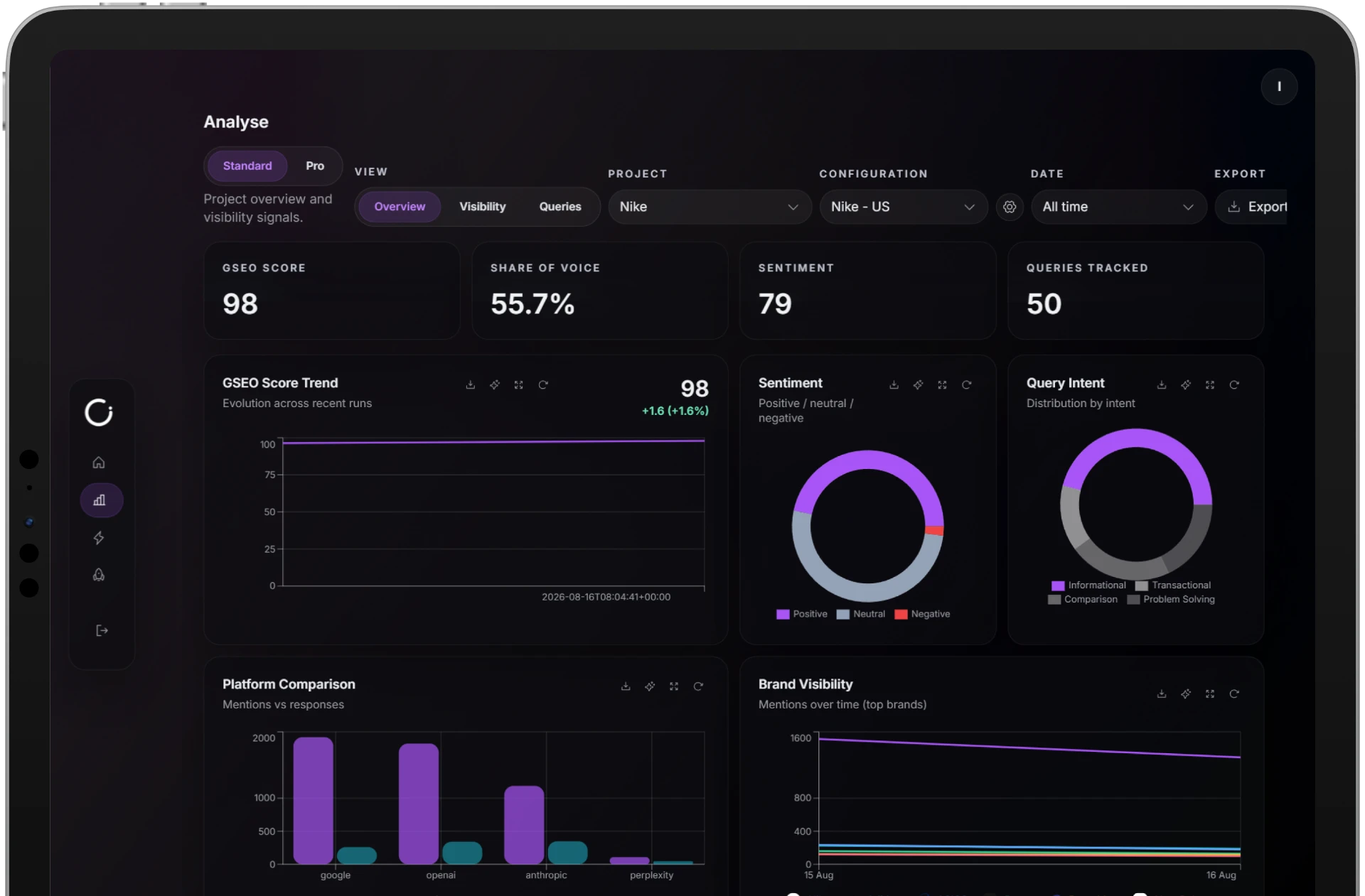Screen dimensions: 1365x896
Task: Toggle the Positive legend entry
Action: click(x=802, y=614)
